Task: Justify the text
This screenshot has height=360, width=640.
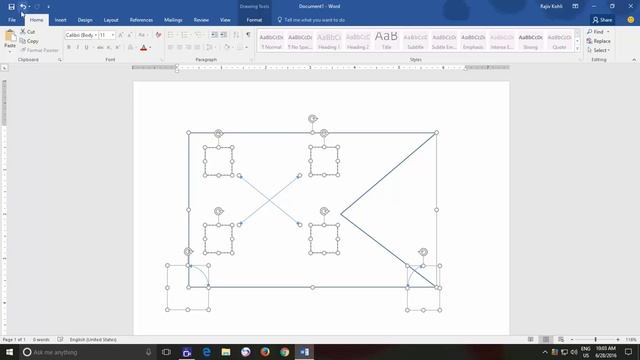Action: (198, 47)
